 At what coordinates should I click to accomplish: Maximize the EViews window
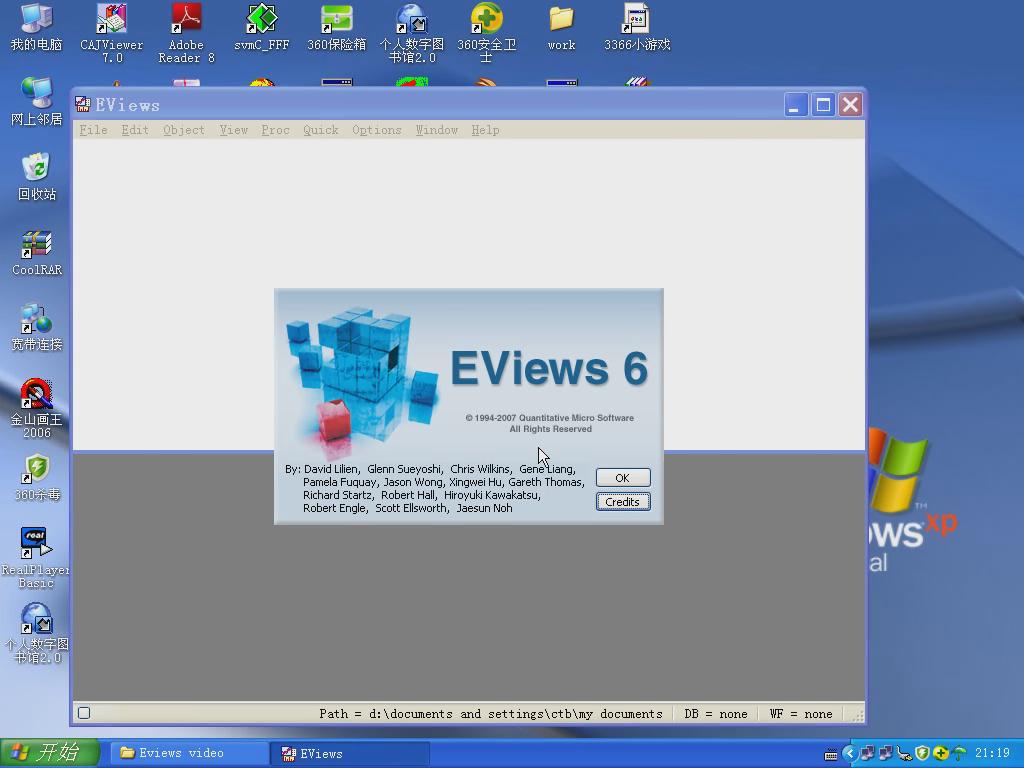[823, 104]
